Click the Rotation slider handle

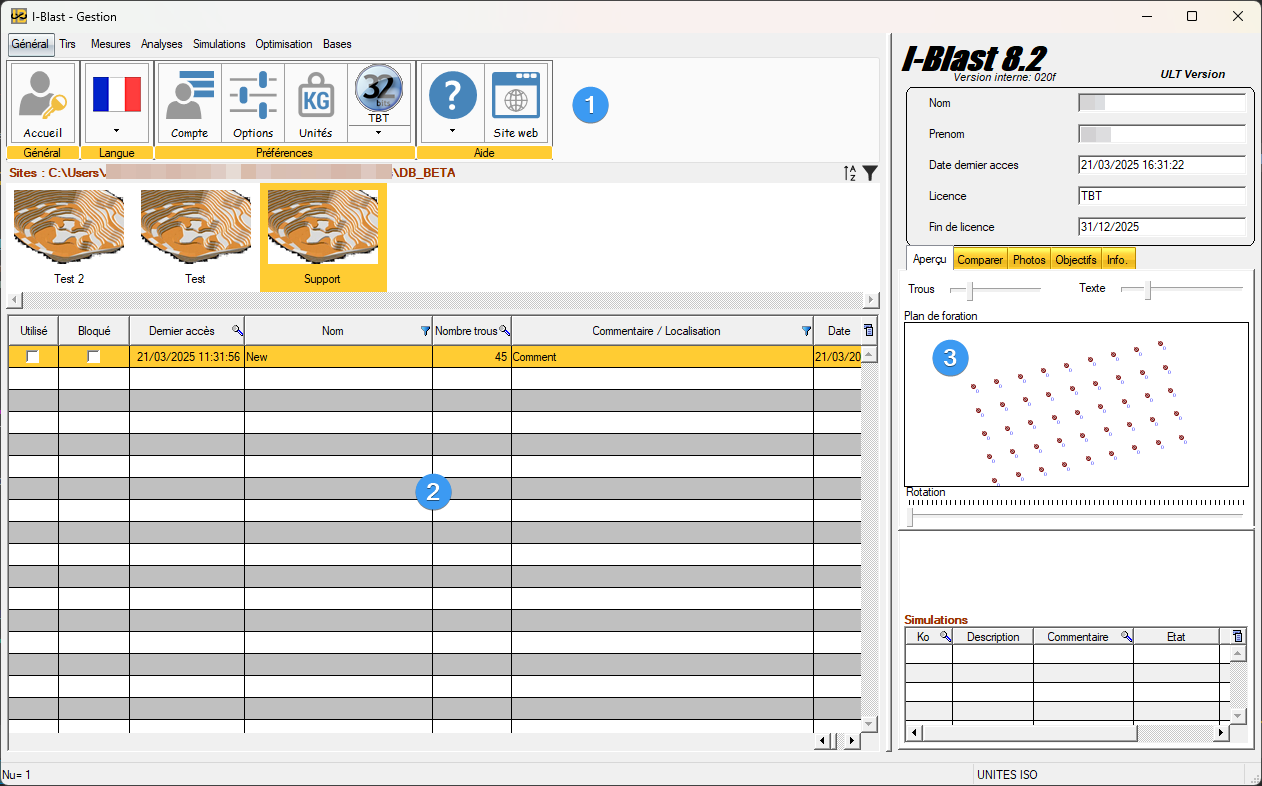[x=910, y=517]
